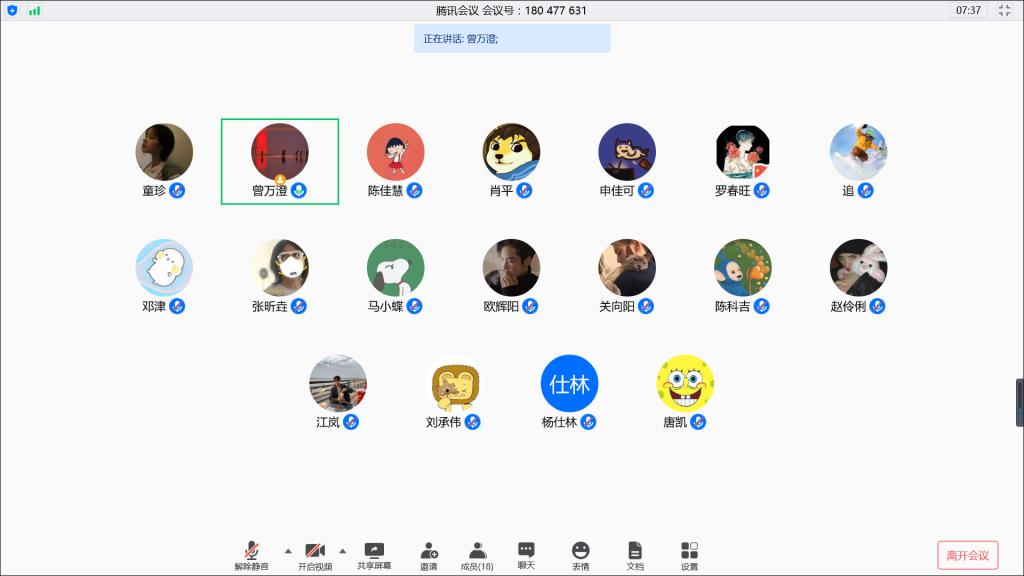
Task: Expand video options arrow beside 开启视频
Action: click(342, 550)
